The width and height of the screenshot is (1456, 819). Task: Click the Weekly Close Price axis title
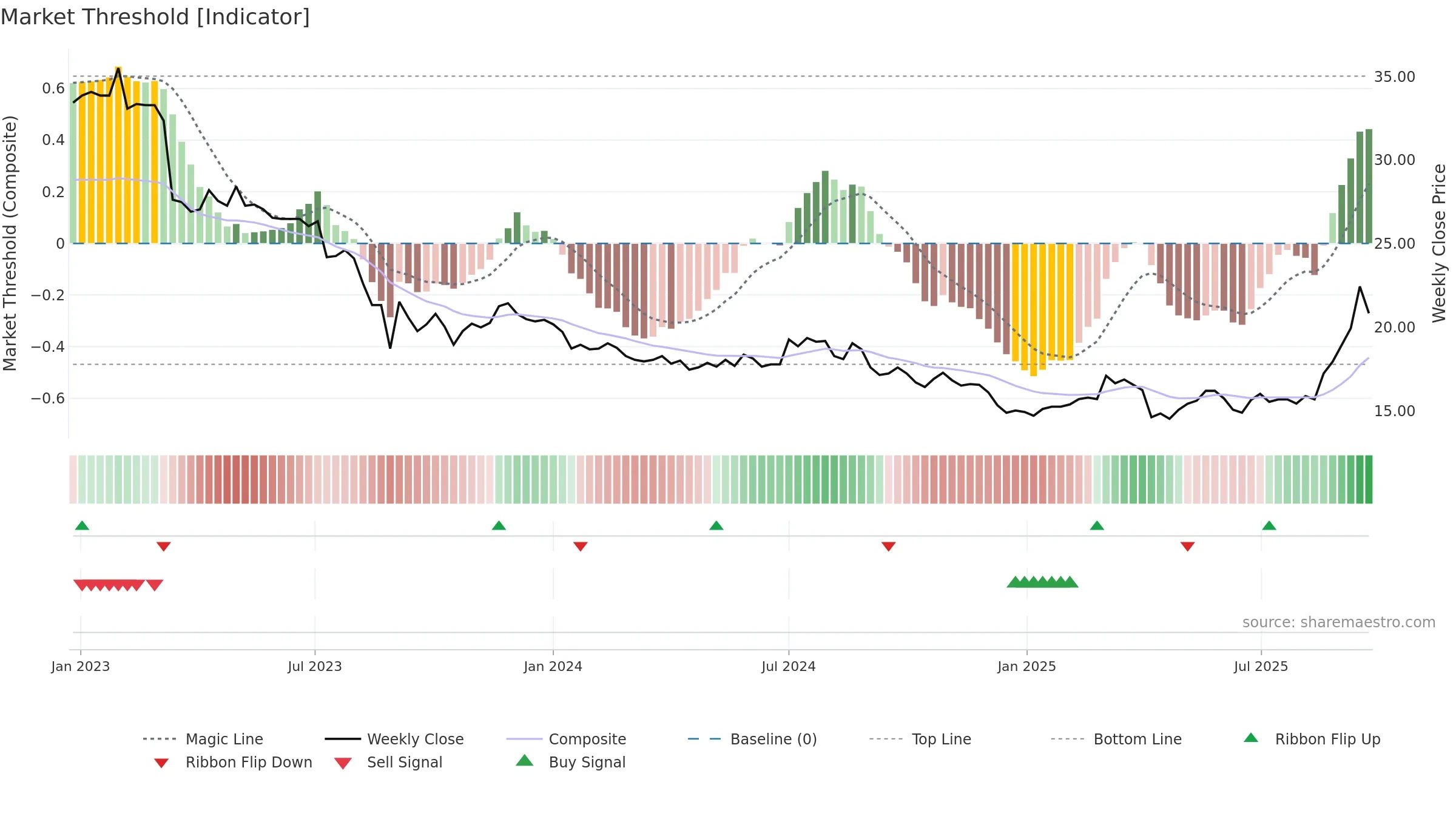tap(1440, 243)
